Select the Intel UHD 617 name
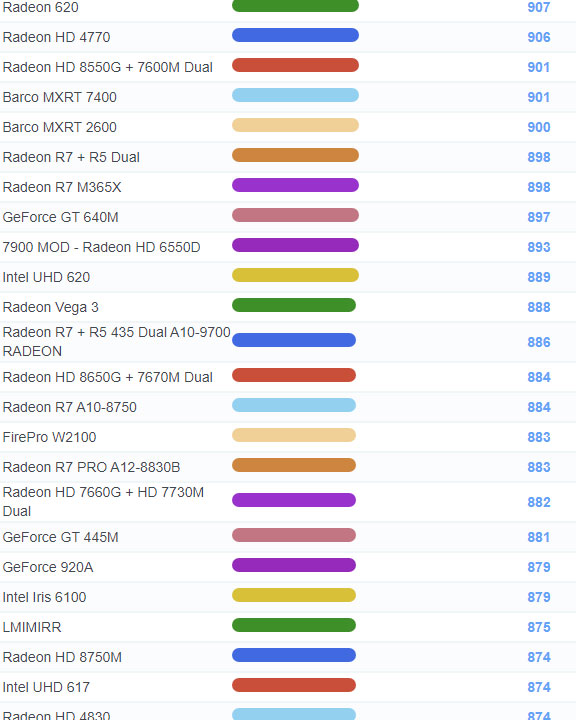The image size is (576, 720). (x=46, y=687)
